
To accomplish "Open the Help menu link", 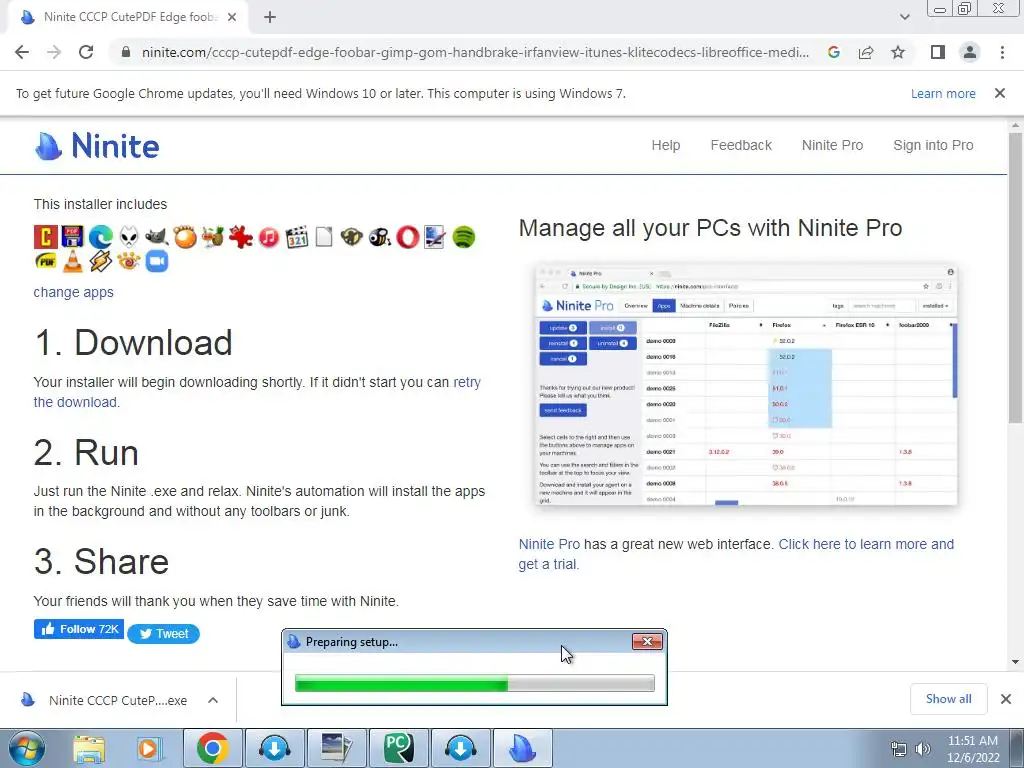I will point(665,145).
